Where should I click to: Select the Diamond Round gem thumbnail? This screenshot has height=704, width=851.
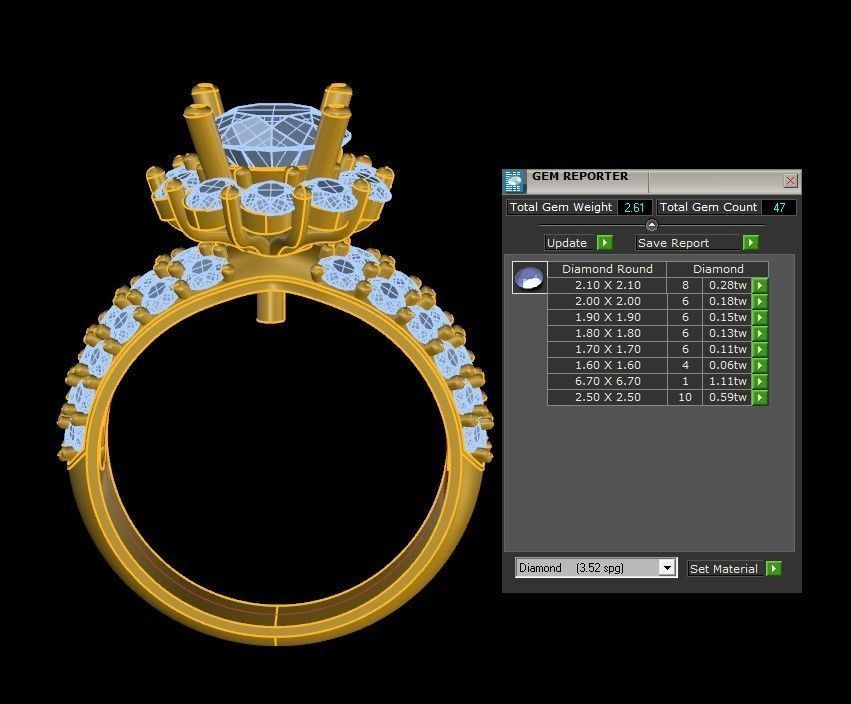pos(529,277)
